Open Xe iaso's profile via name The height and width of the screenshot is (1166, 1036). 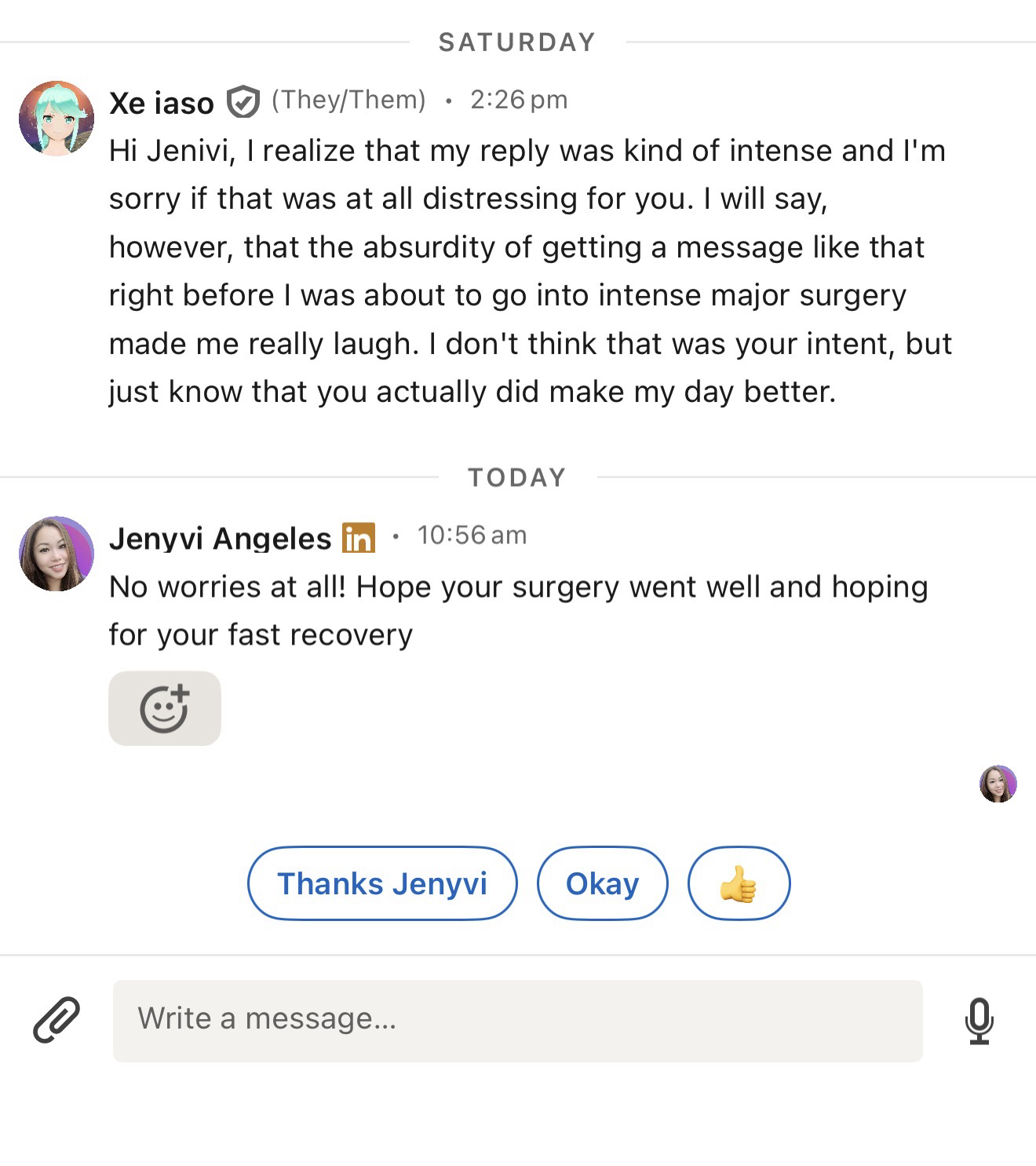(162, 103)
